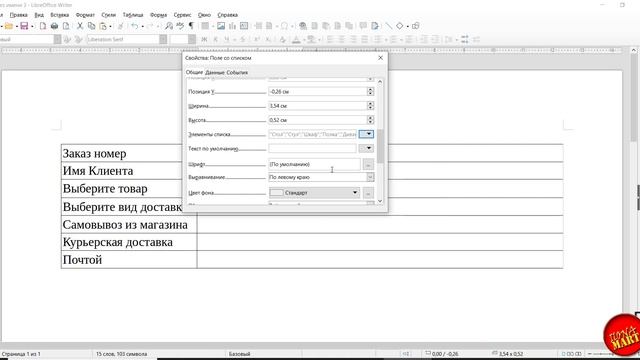Open Find and Replace magnifier icon
The height and width of the screenshot is (360, 640).
[169, 26]
